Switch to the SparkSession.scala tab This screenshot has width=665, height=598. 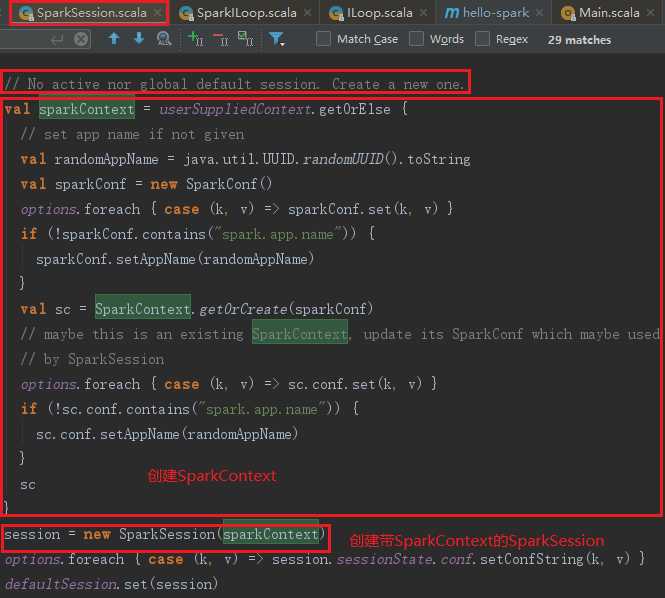coord(91,13)
